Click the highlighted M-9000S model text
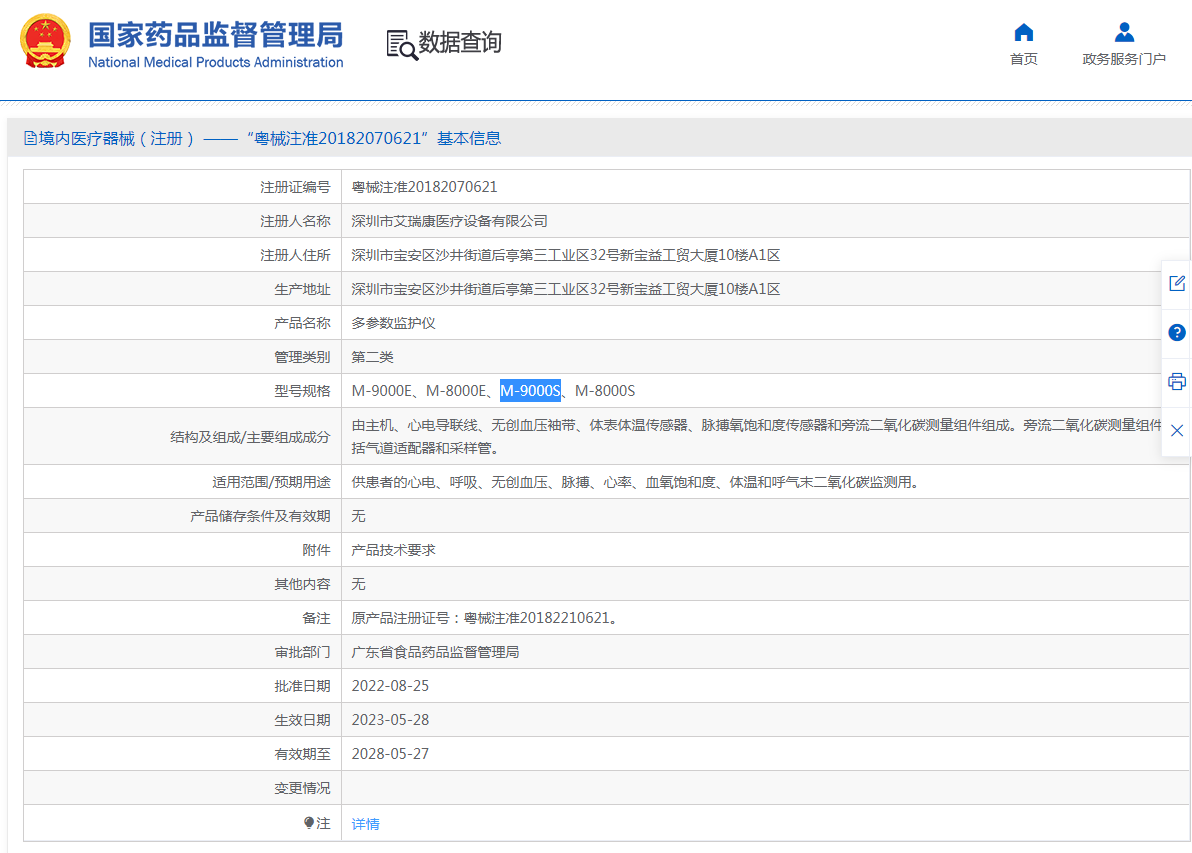This screenshot has height=853, width=1192. click(x=530, y=391)
